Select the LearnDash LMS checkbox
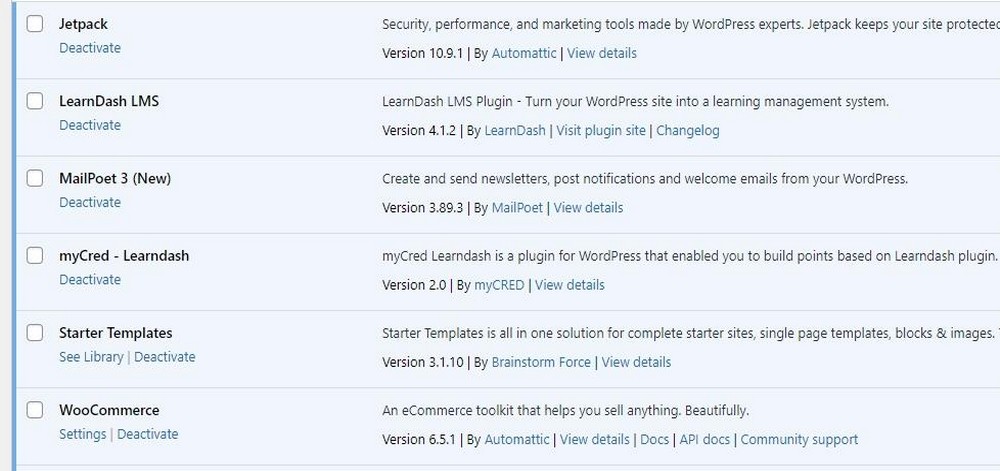Screen dimensions: 1000x471 (35, 101)
